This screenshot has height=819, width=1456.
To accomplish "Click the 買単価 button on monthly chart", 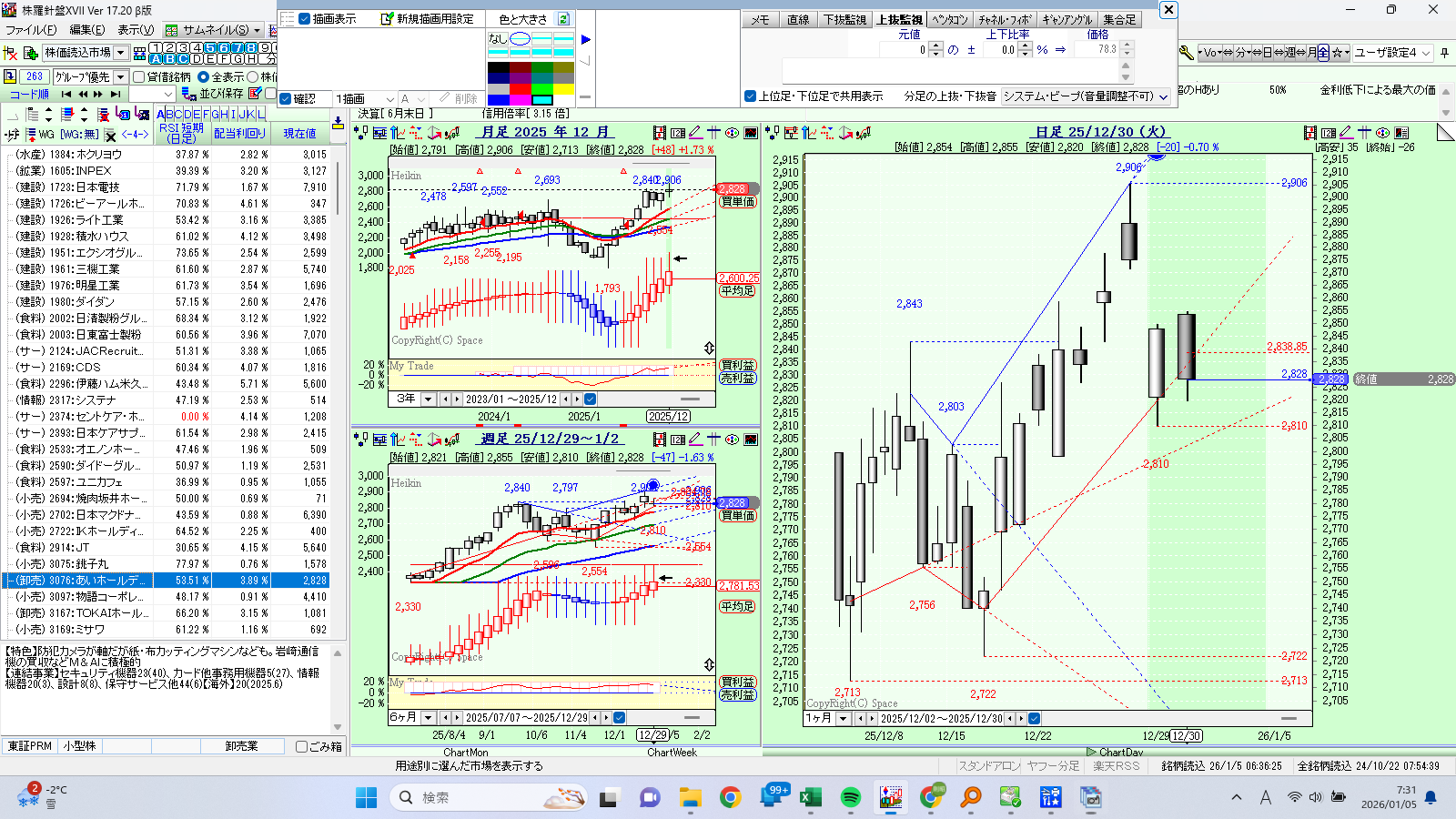I will point(737,202).
